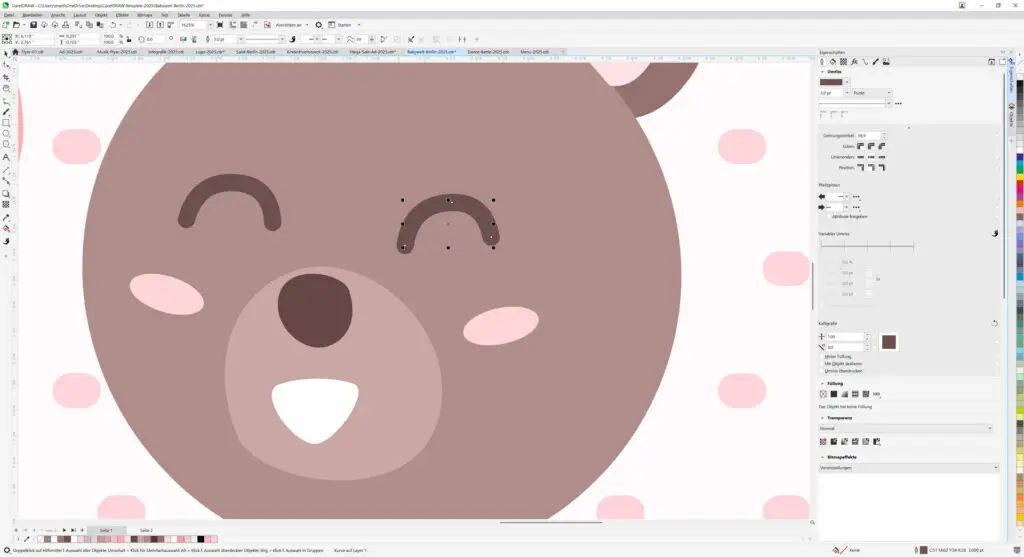Choose the centered outline Position icon
Viewport: 1024px width, 557px height.
pyautogui.click(x=871, y=168)
